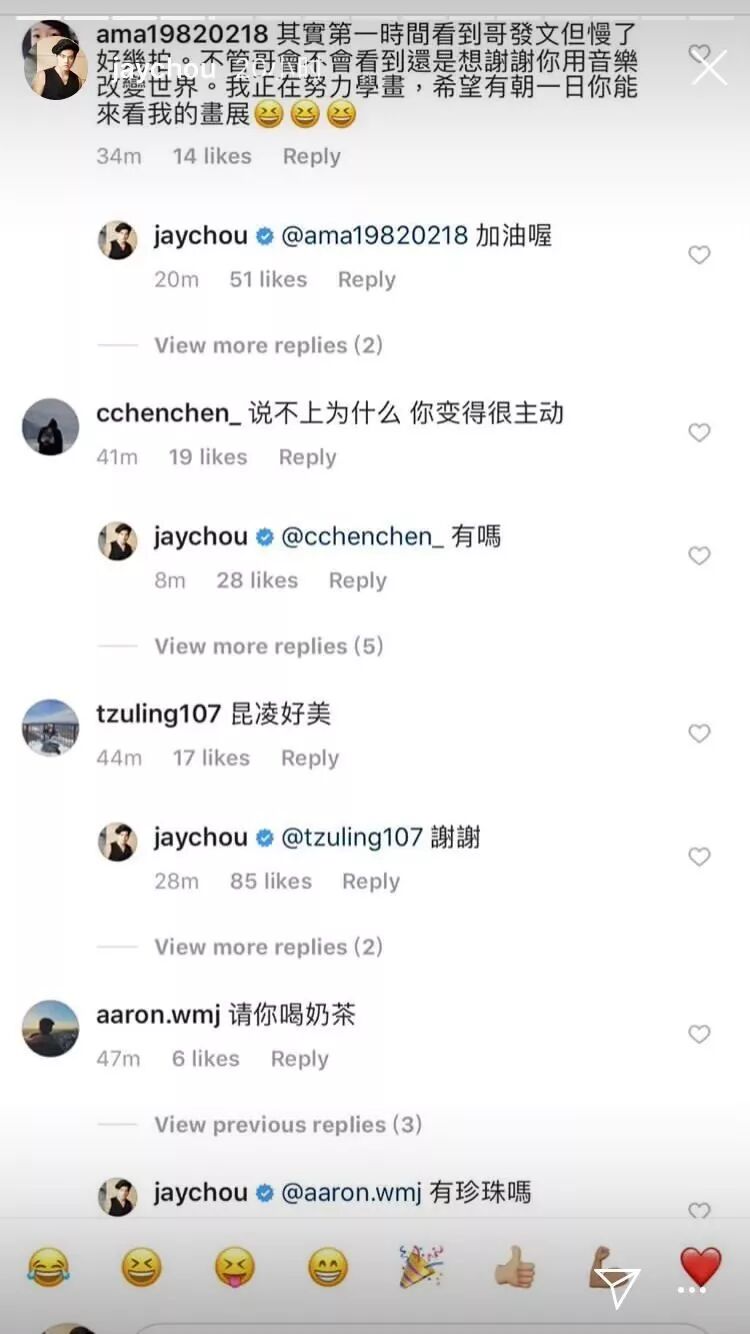Tap the crying-laughing emoji quick reaction

click(49, 1269)
